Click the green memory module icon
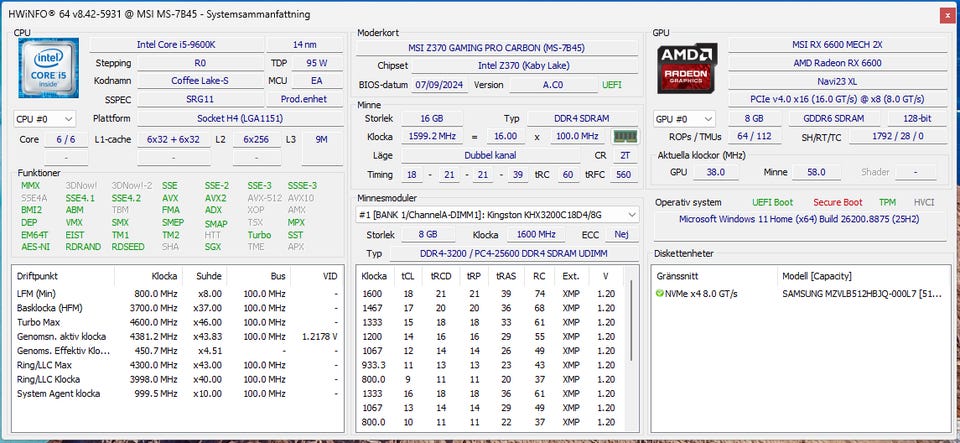 coord(625,136)
